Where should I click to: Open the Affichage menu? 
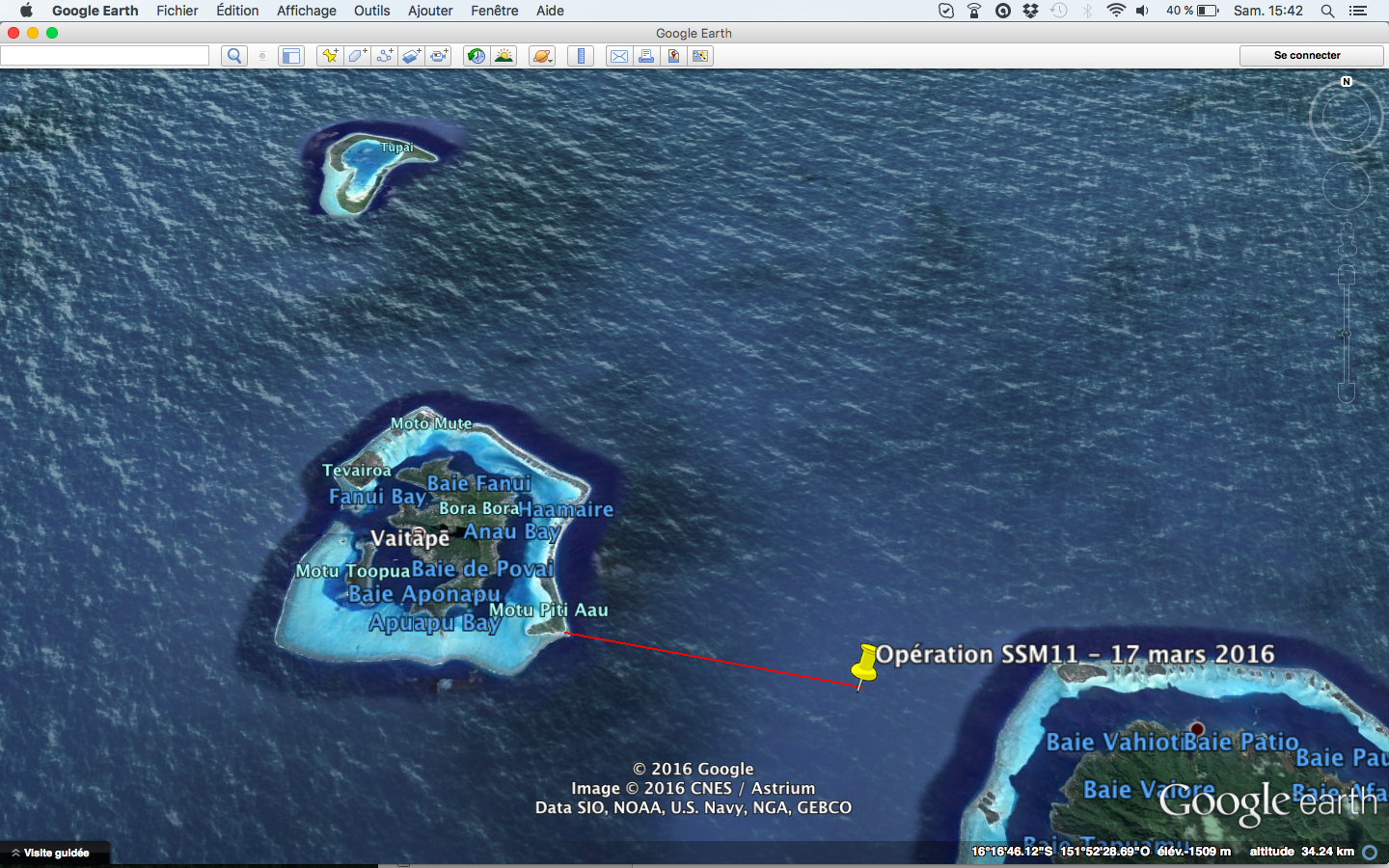306,11
